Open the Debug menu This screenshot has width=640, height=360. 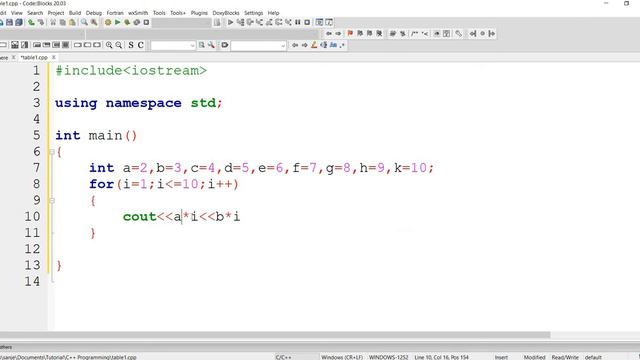pyautogui.click(x=94, y=13)
